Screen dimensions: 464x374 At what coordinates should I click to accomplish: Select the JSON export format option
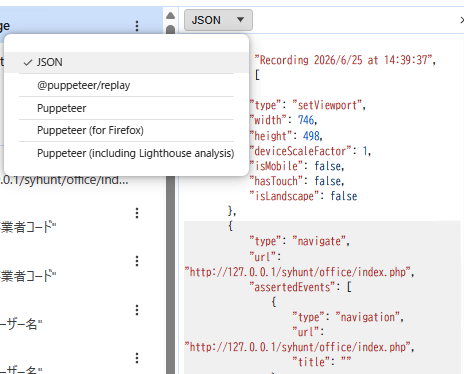pos(127,62)
